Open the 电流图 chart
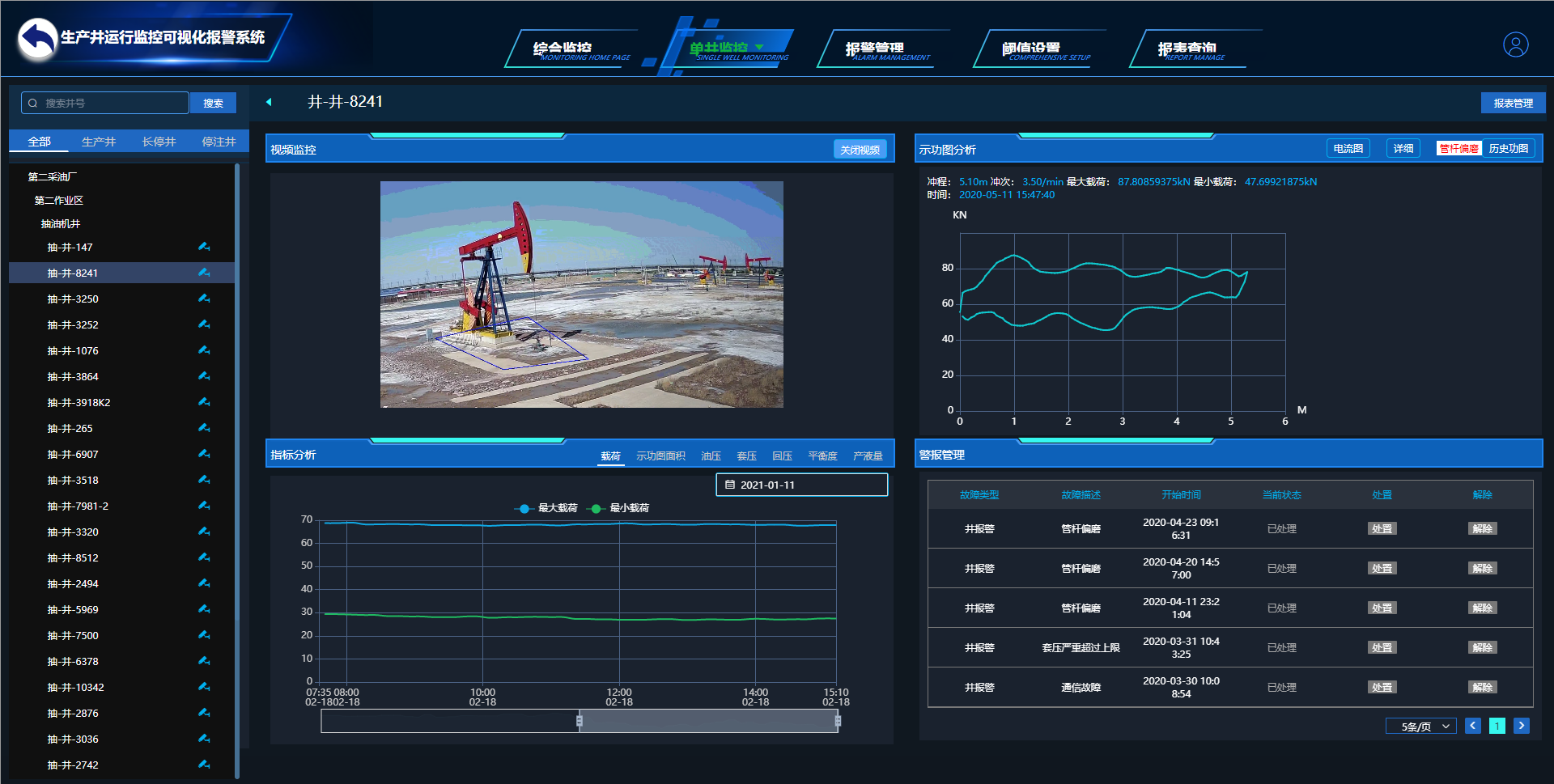1554x784 pixels. pyautogui.click(x=1348, y=149)
